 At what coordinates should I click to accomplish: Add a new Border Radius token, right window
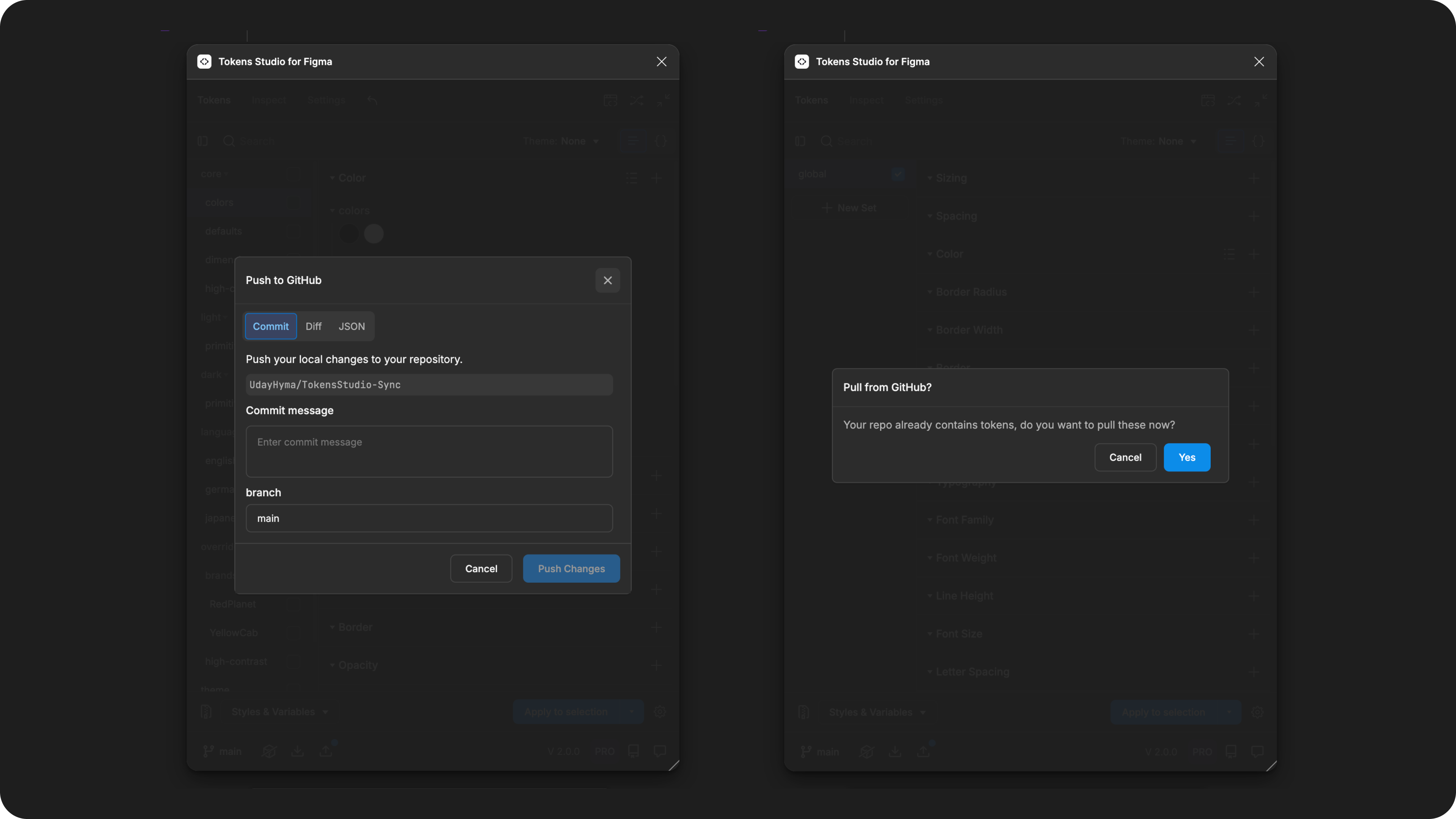coord(1254,292)
